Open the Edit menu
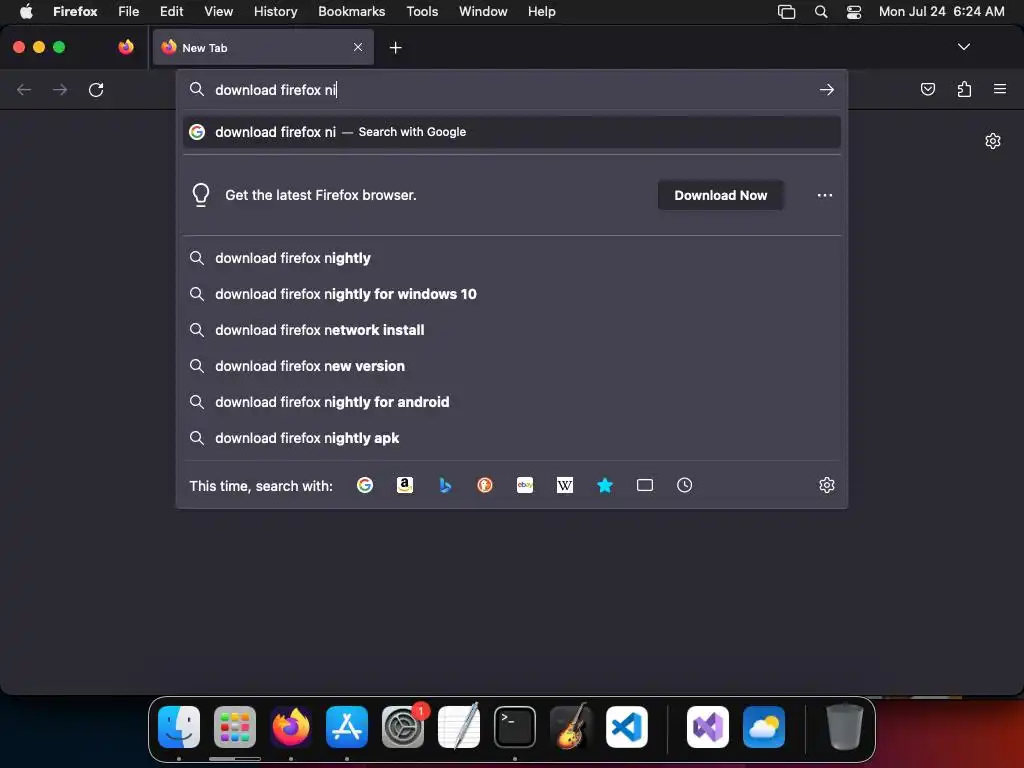Image resolution: width=1024 pixels, height=768 pixels. click(172, 12)
